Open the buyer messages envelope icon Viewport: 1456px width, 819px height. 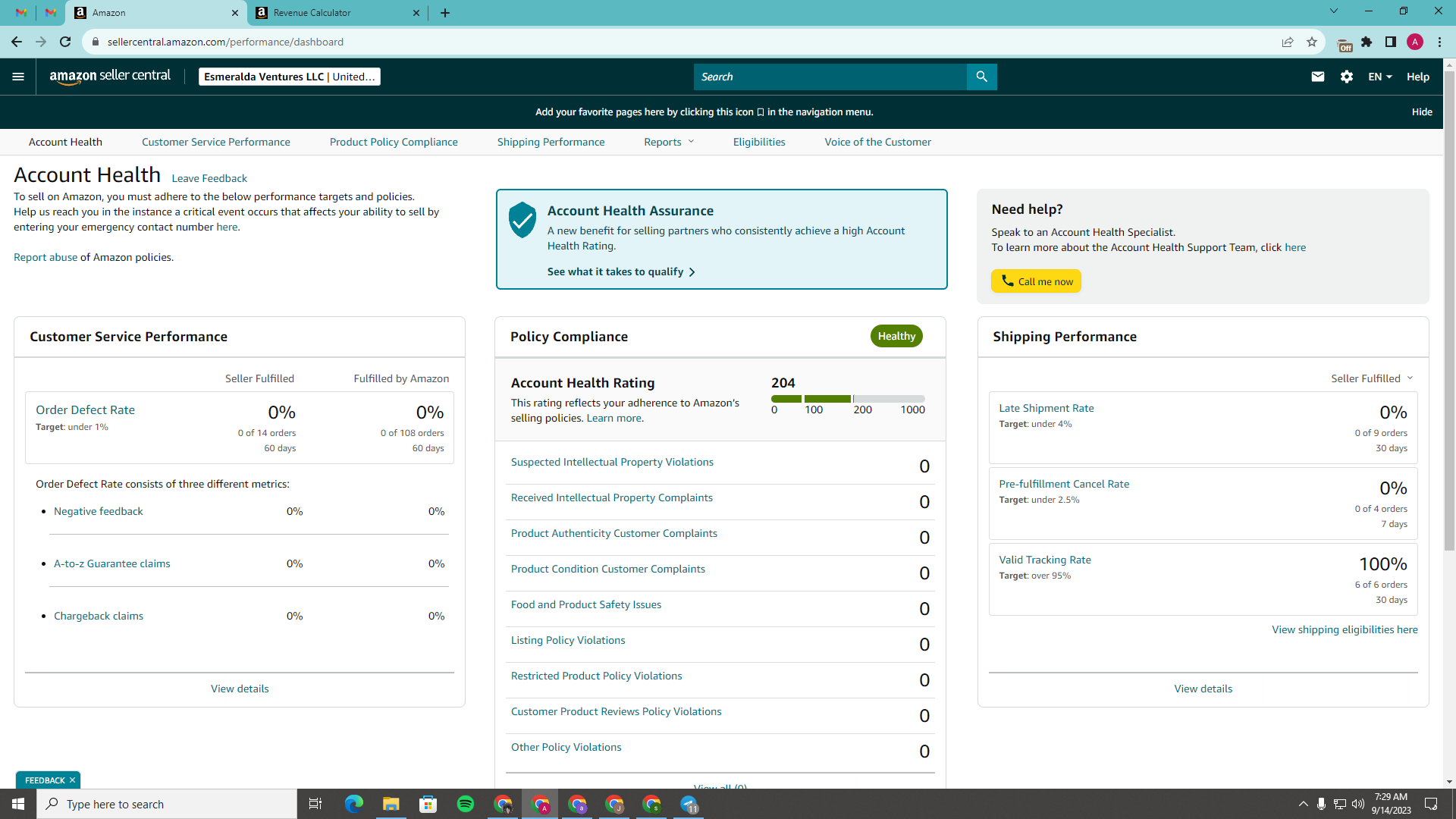click(1318, 77)
